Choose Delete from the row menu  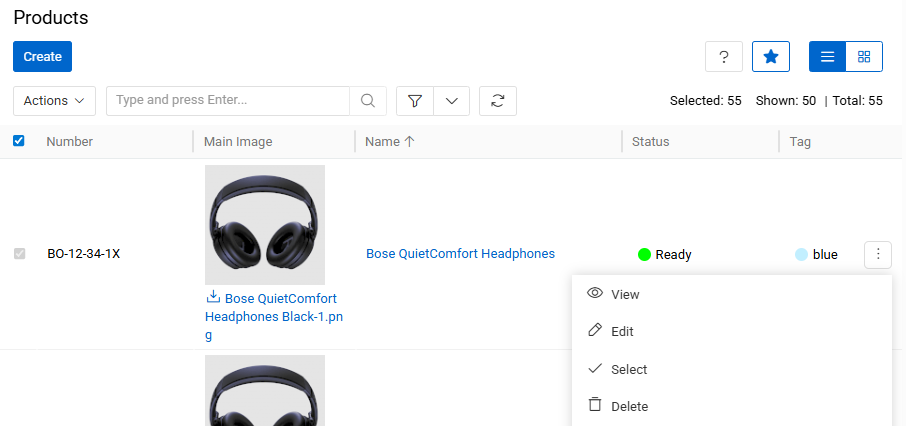[x=732, y=406]
